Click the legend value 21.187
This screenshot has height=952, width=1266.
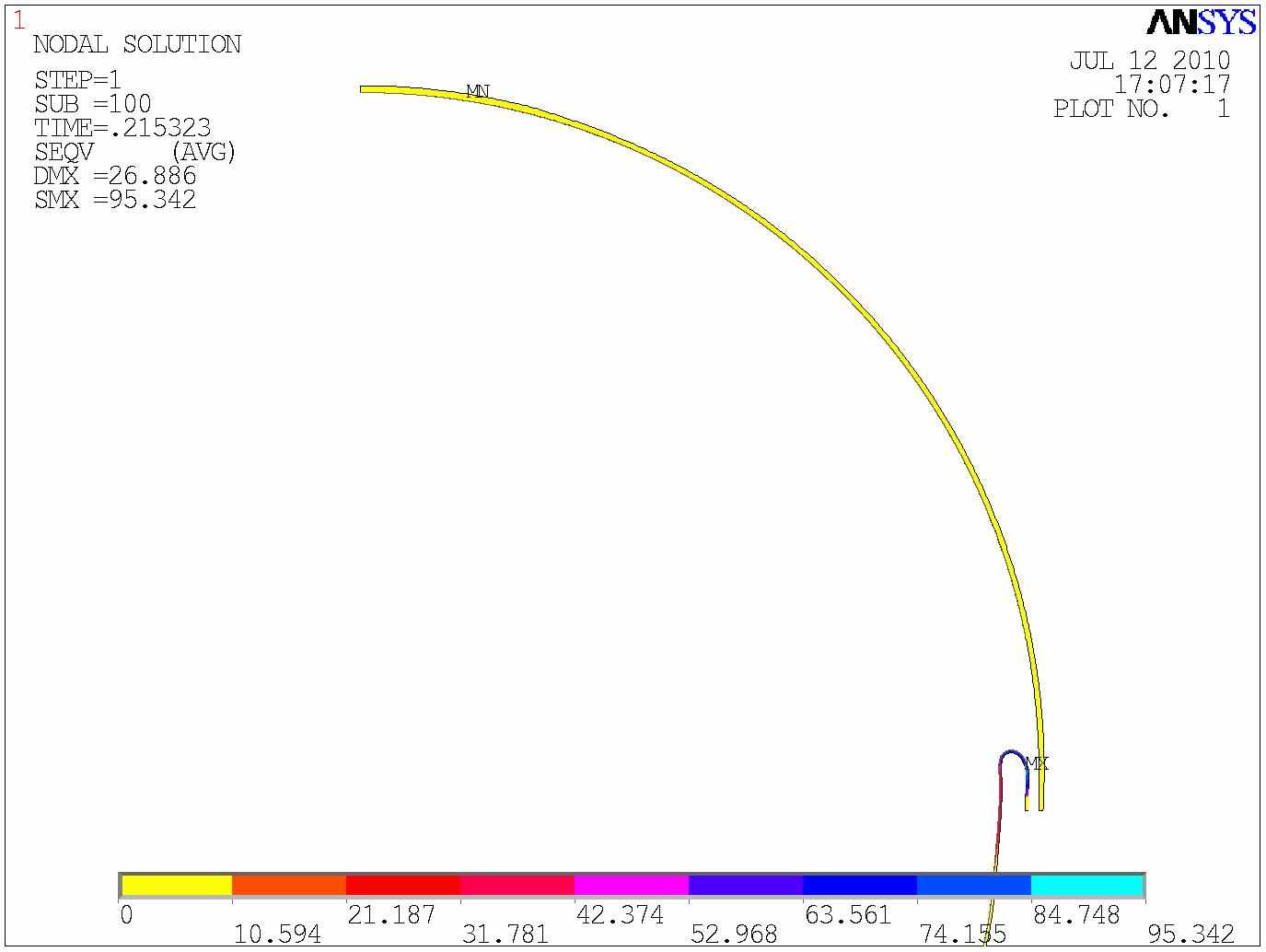tap(391, 915)
